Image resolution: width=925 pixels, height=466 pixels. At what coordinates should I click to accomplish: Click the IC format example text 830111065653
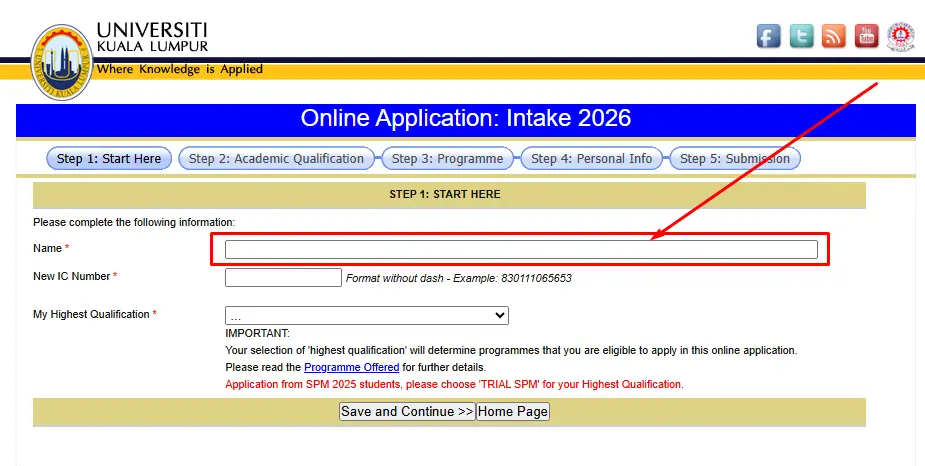pyautogui.click(x=536, y=278)
